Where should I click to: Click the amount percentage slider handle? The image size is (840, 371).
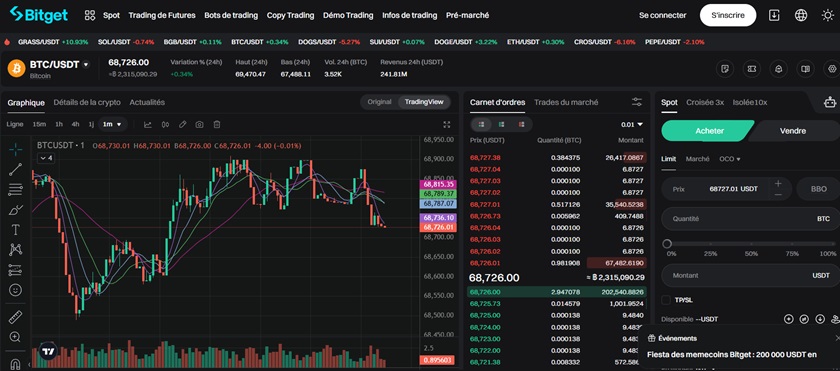click(667, 244)
